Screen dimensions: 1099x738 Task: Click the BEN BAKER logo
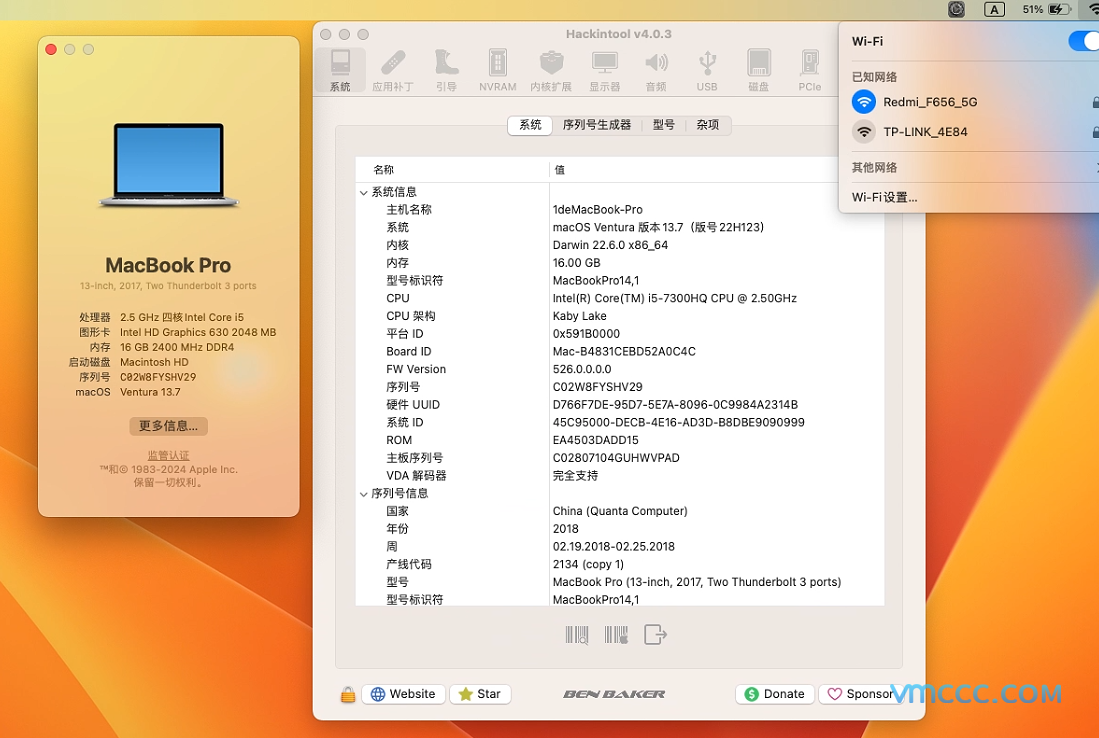point(614,695)
